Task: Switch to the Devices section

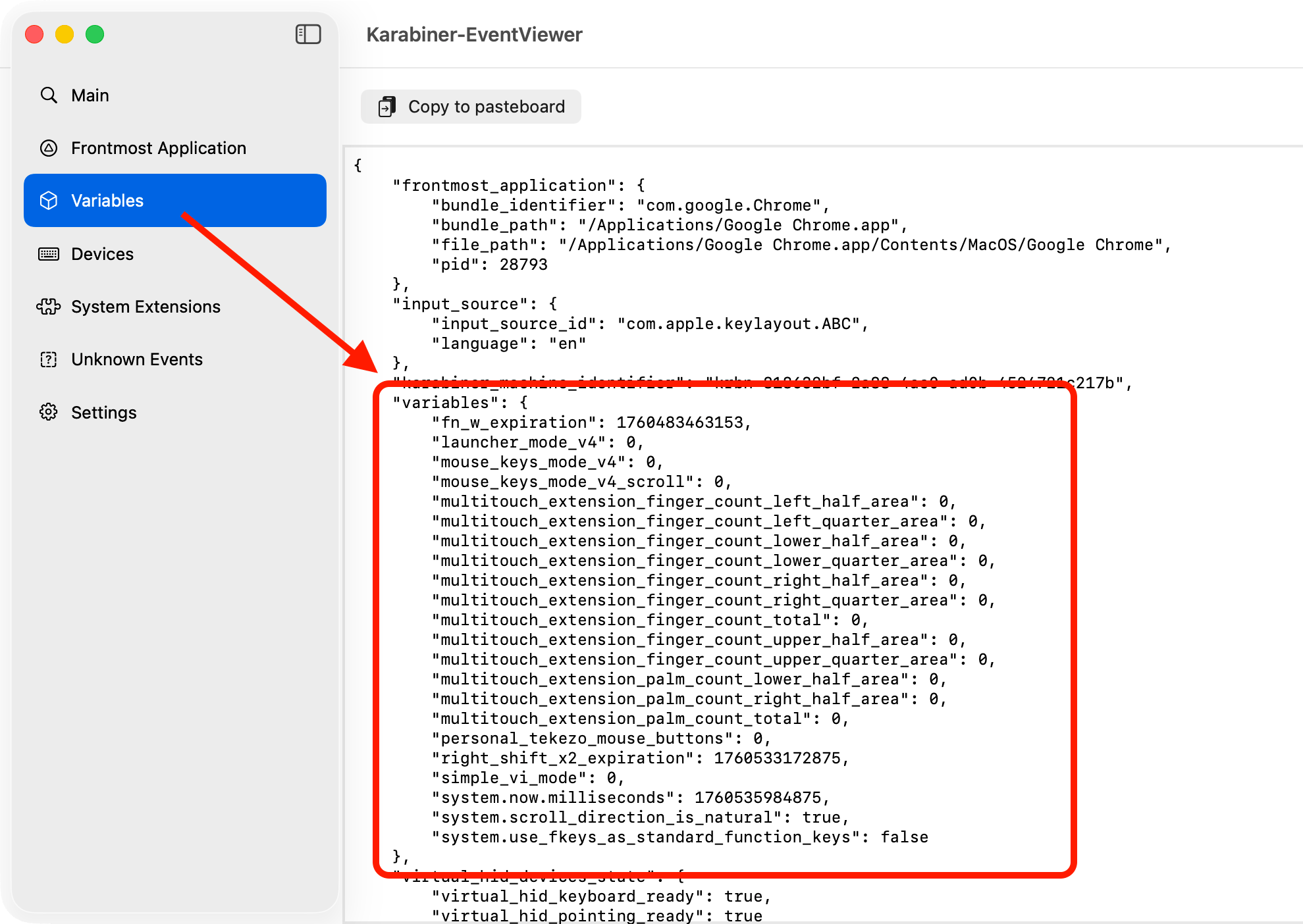Action: point(103,253)
